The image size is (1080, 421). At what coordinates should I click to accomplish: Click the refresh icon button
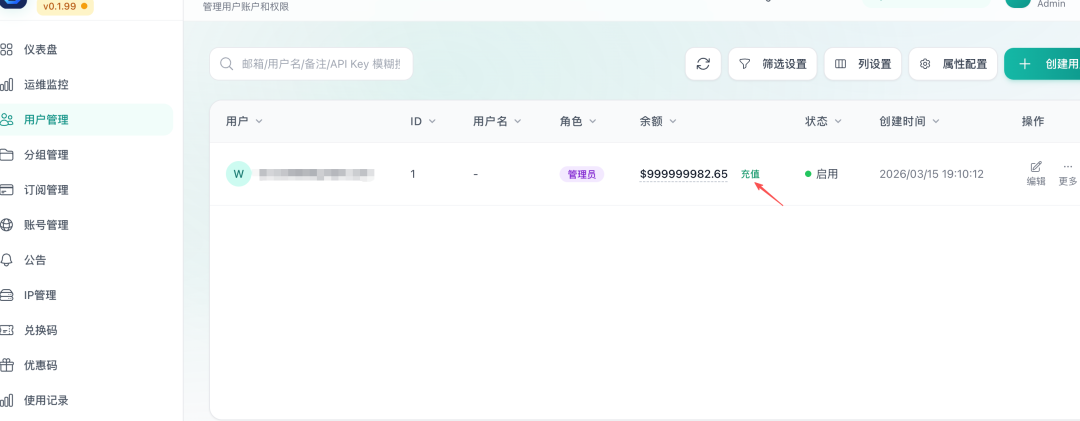[x=703, y=64]
